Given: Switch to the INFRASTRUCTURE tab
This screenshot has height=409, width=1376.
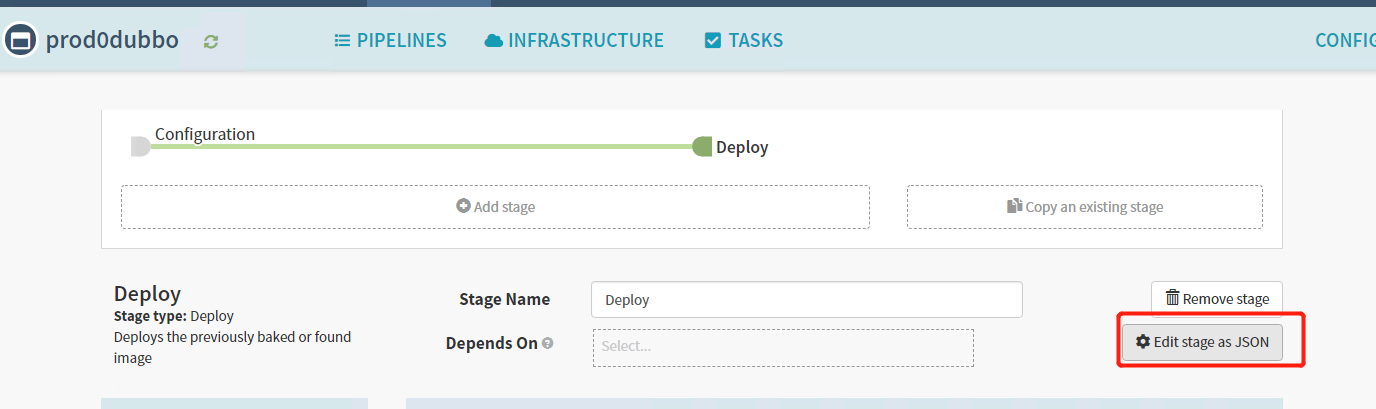Looking at the screenshot, I should [585, 41].
